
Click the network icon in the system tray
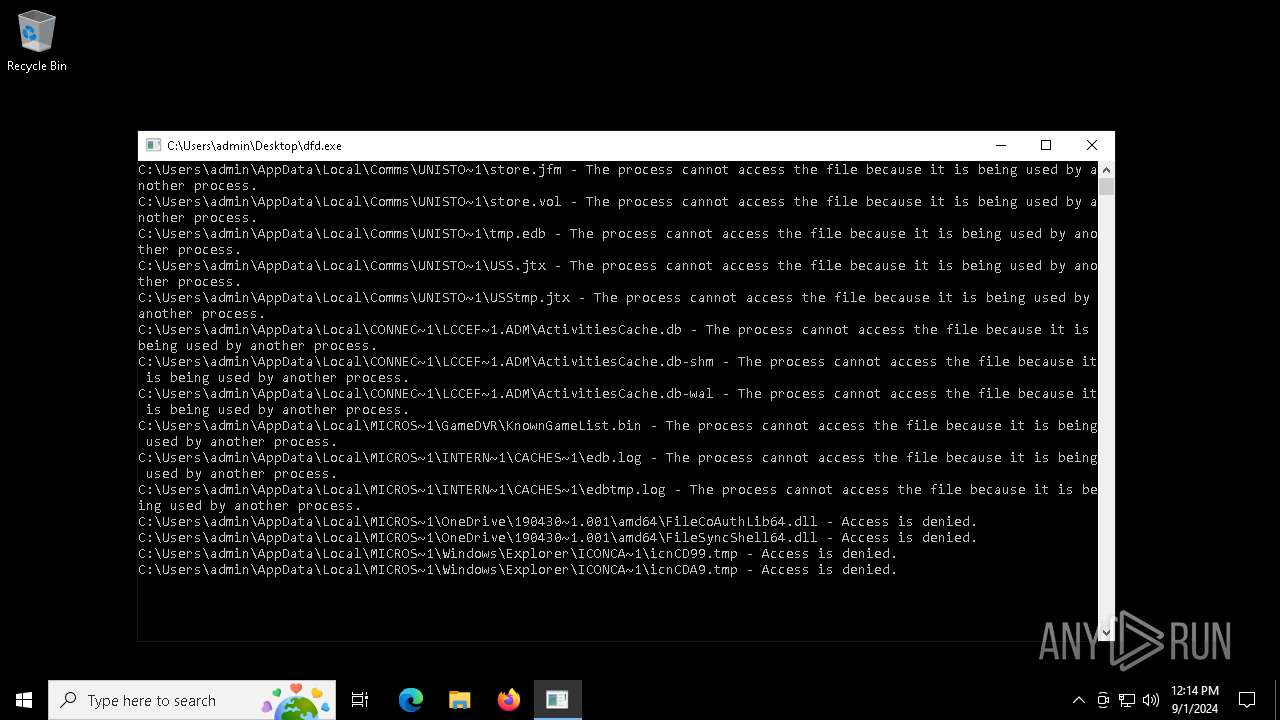pos(1127,700)
